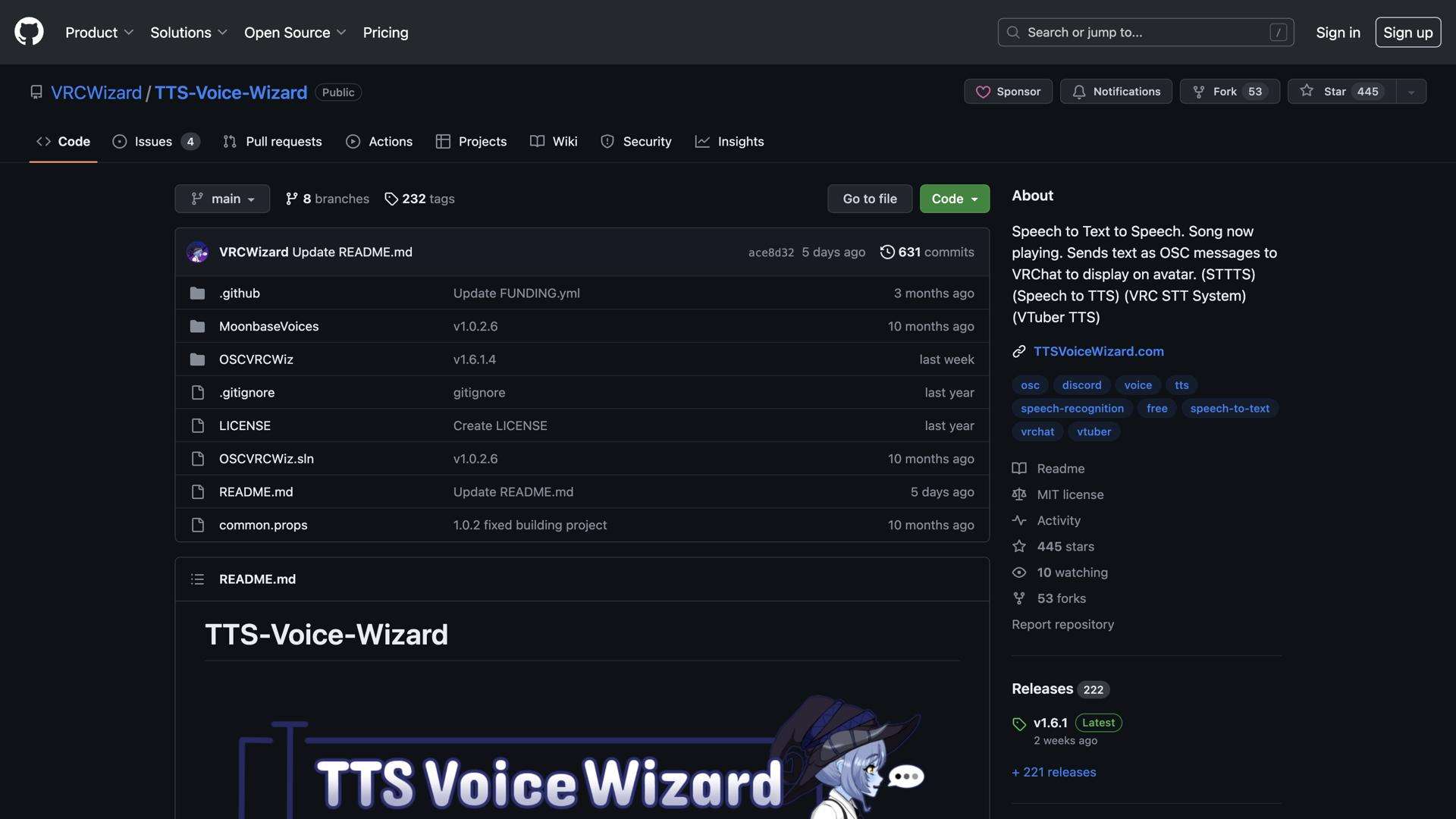The image size is (1456, 819).
Task: Click the README.md file icon
Action: point(198,491)
